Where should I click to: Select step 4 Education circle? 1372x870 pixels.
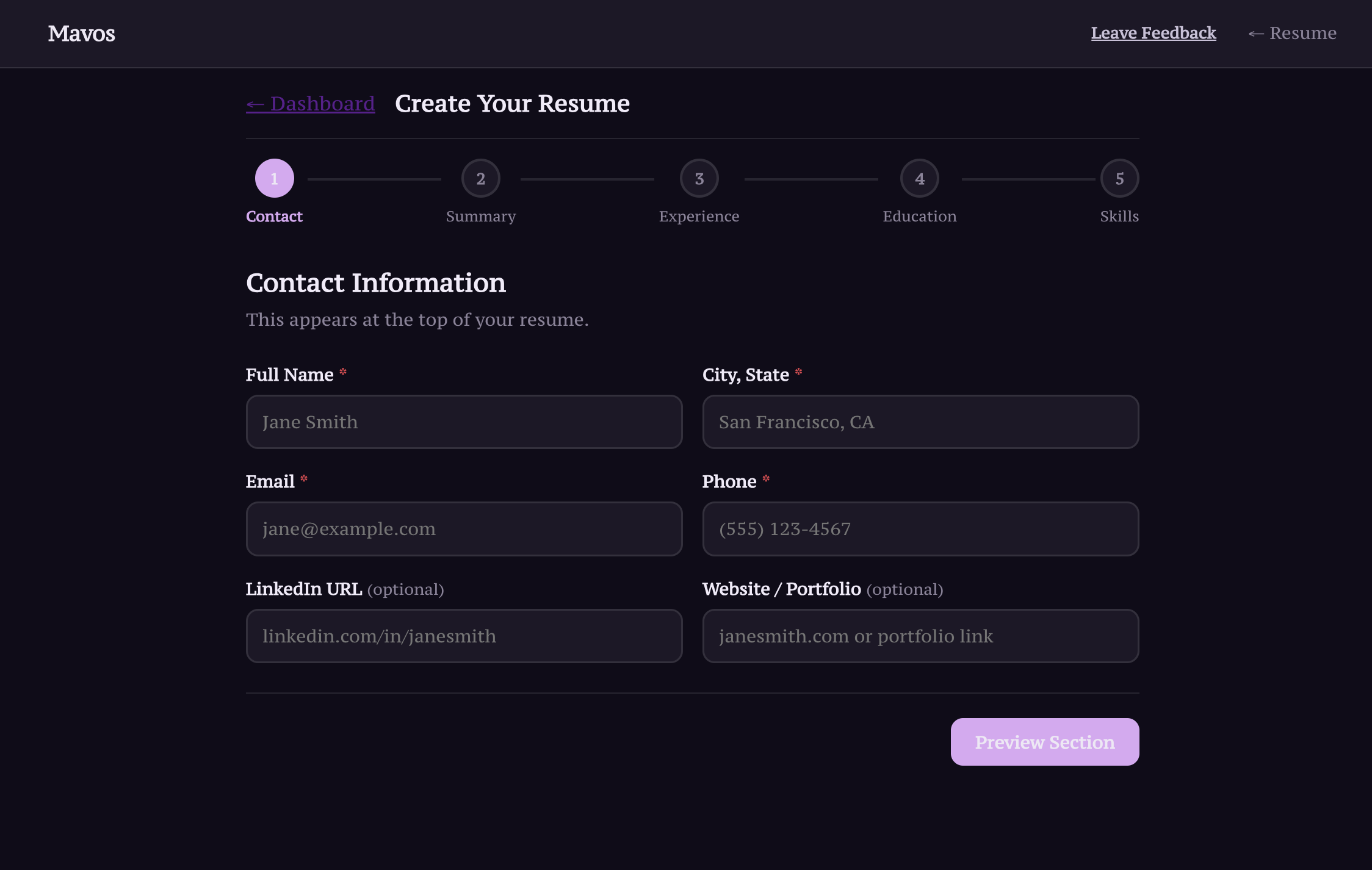(919, 178)
